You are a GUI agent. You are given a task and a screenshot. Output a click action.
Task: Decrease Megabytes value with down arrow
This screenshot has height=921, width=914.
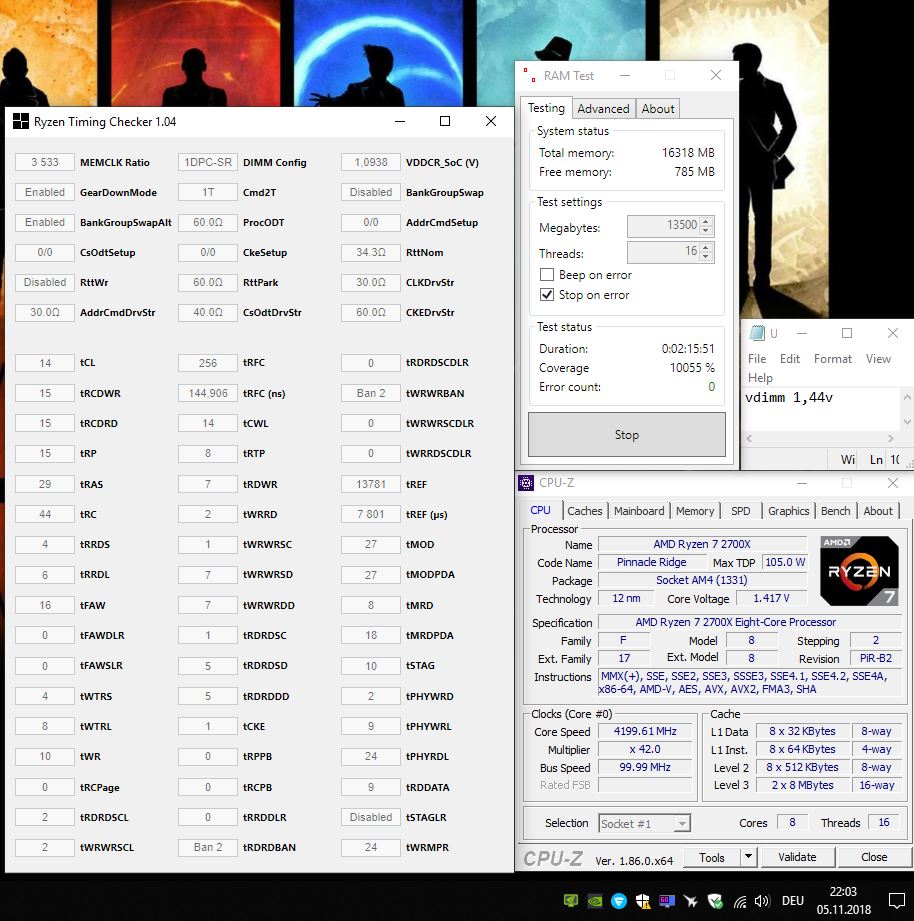coord(706,230)
